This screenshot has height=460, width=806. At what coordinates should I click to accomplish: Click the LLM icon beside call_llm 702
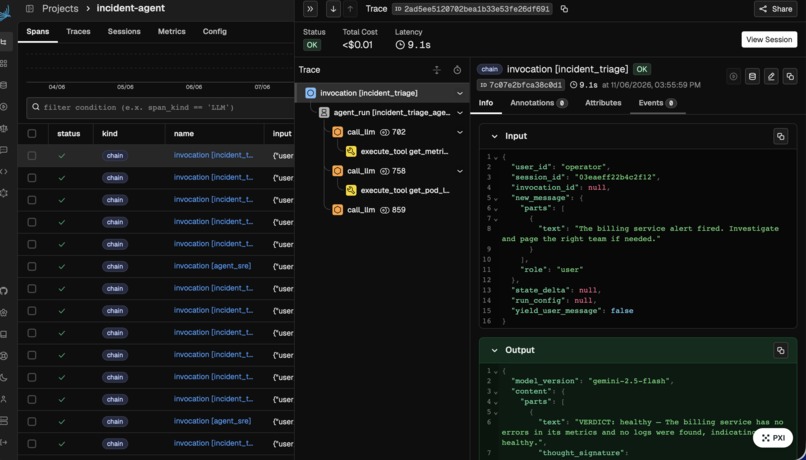pos(337,132)
